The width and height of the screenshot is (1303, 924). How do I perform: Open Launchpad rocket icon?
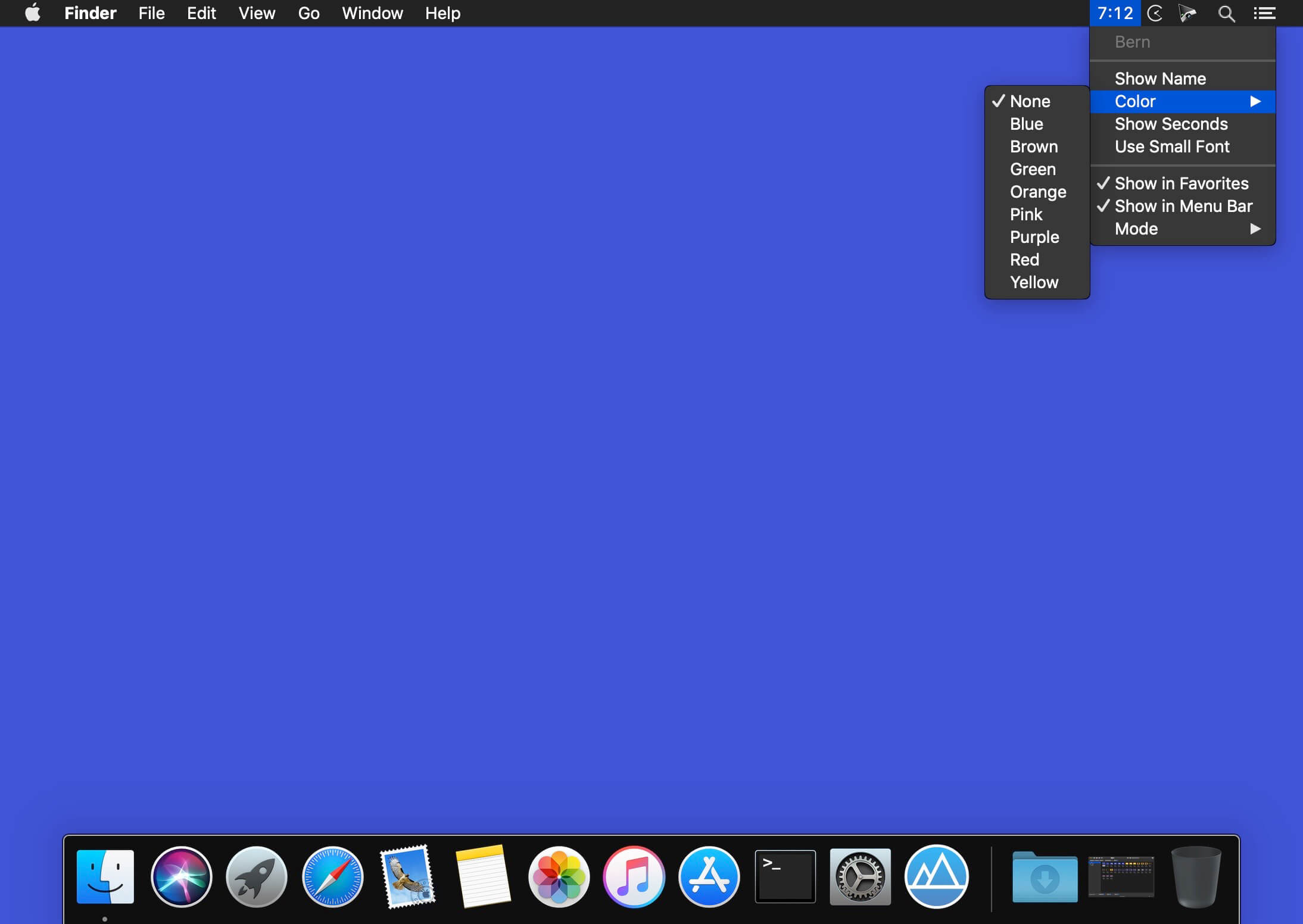(257, 877)
